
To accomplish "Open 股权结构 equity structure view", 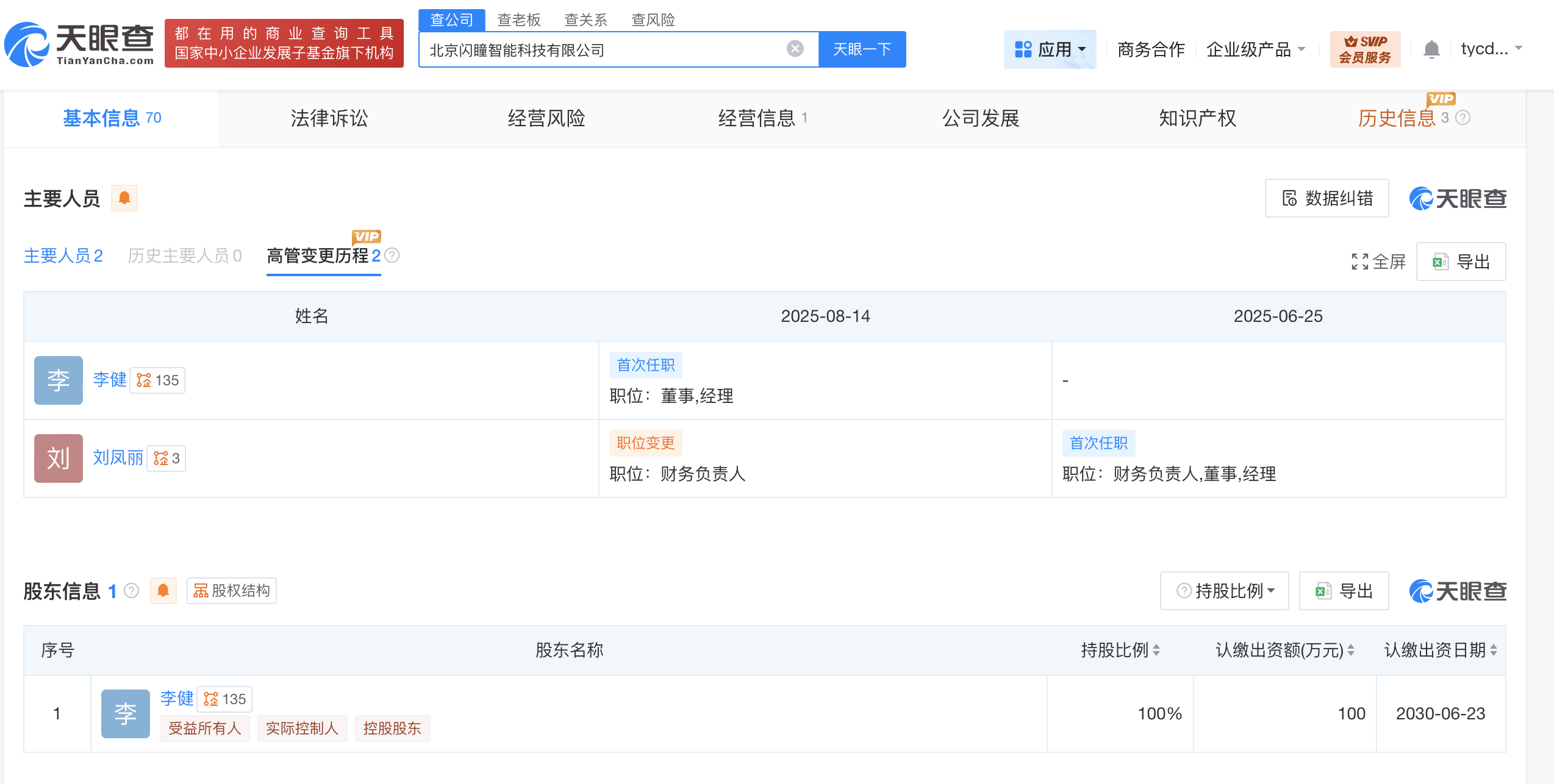I will tap(231, 590).
